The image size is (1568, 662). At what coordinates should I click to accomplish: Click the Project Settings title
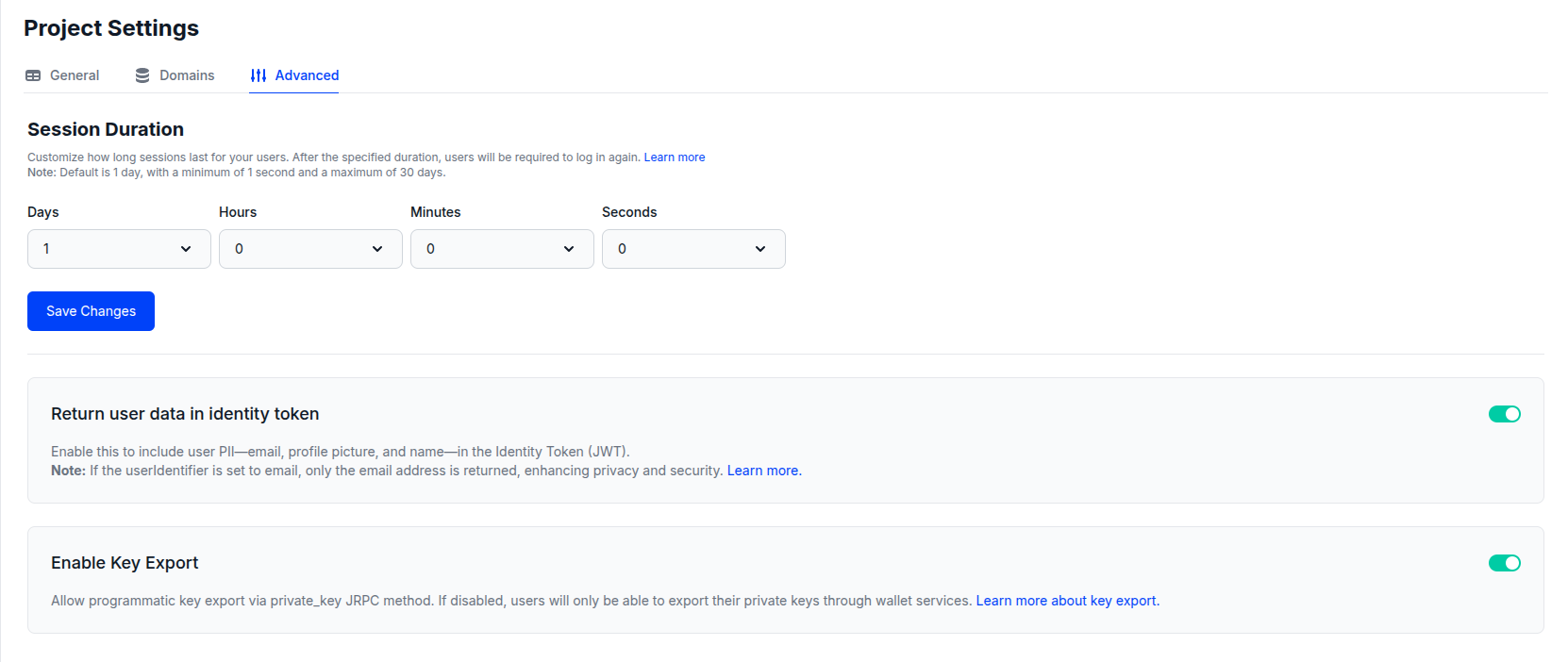(111, 28)
